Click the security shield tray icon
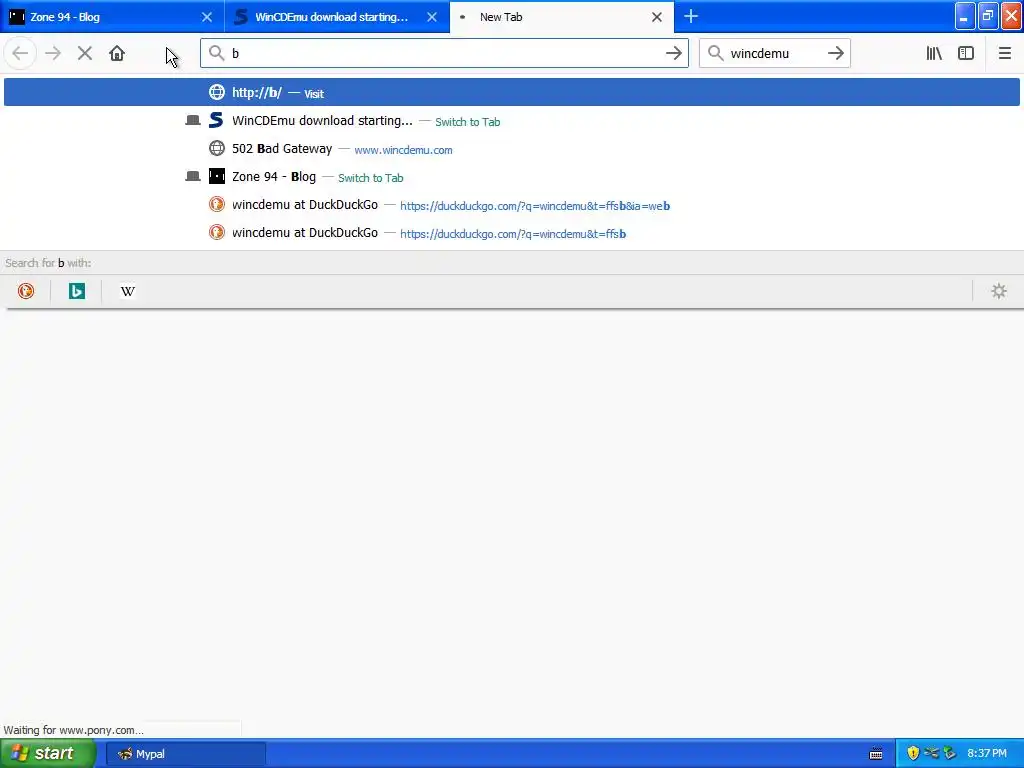This screenshot has height=768, width=1024. [x=913, y=754]
